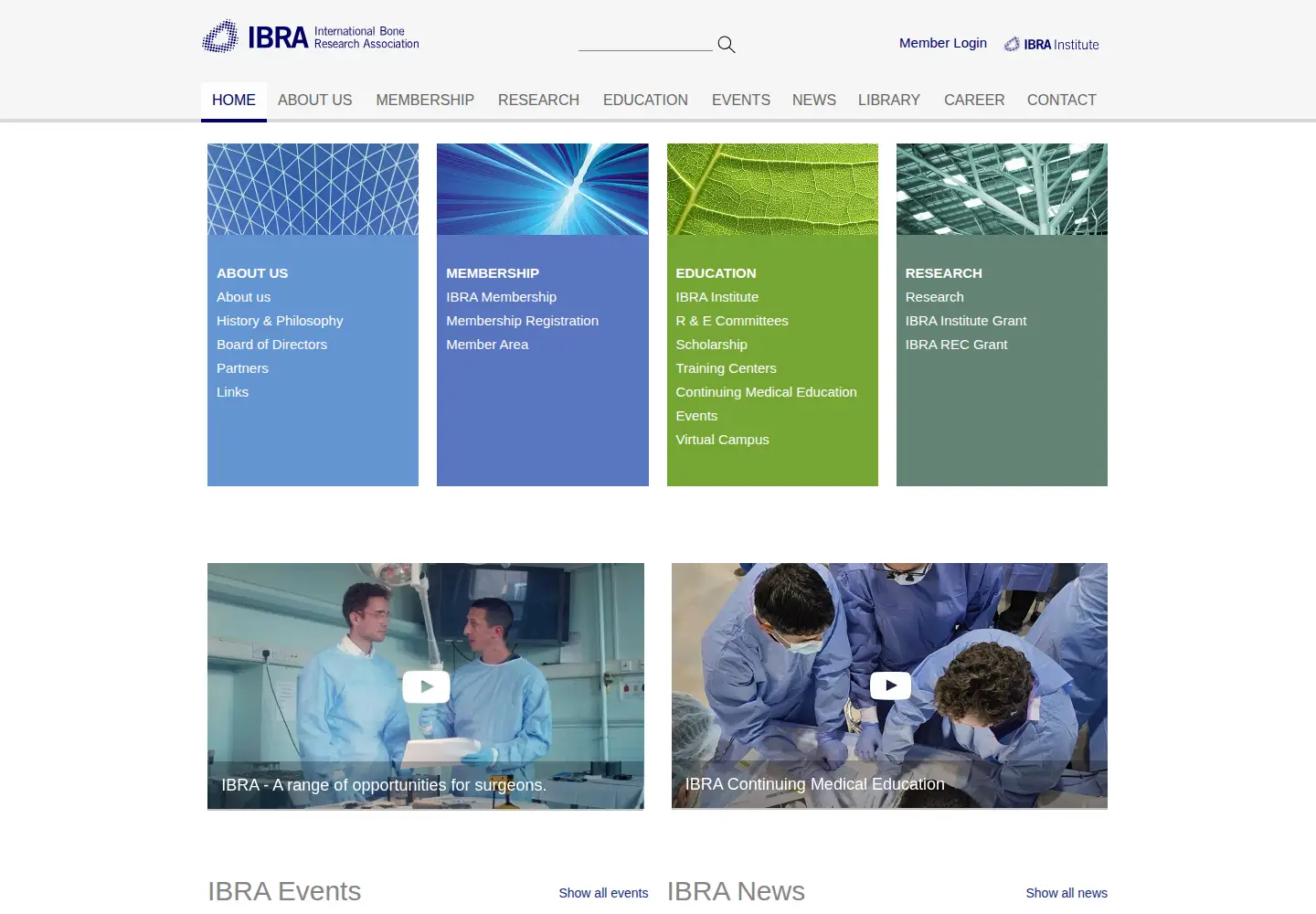Click the IBRA logo in header
The width and height of the screenshot is (1316, 914).
click(x=311, y=37)
